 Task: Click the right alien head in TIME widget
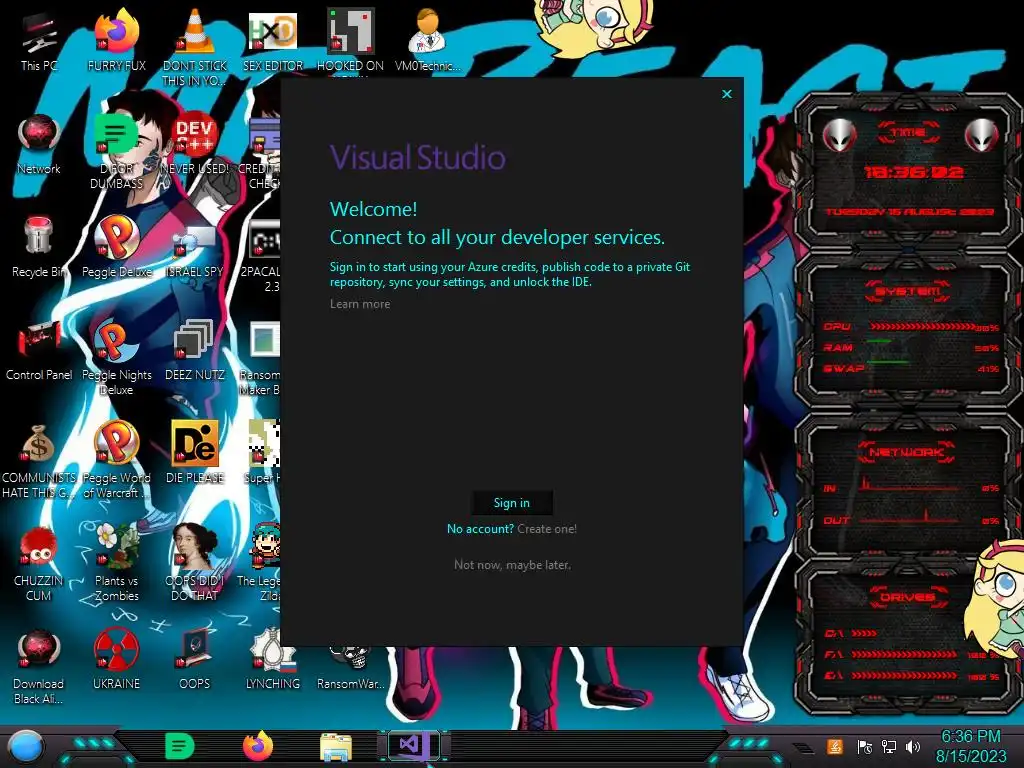(x=982, y=136)
